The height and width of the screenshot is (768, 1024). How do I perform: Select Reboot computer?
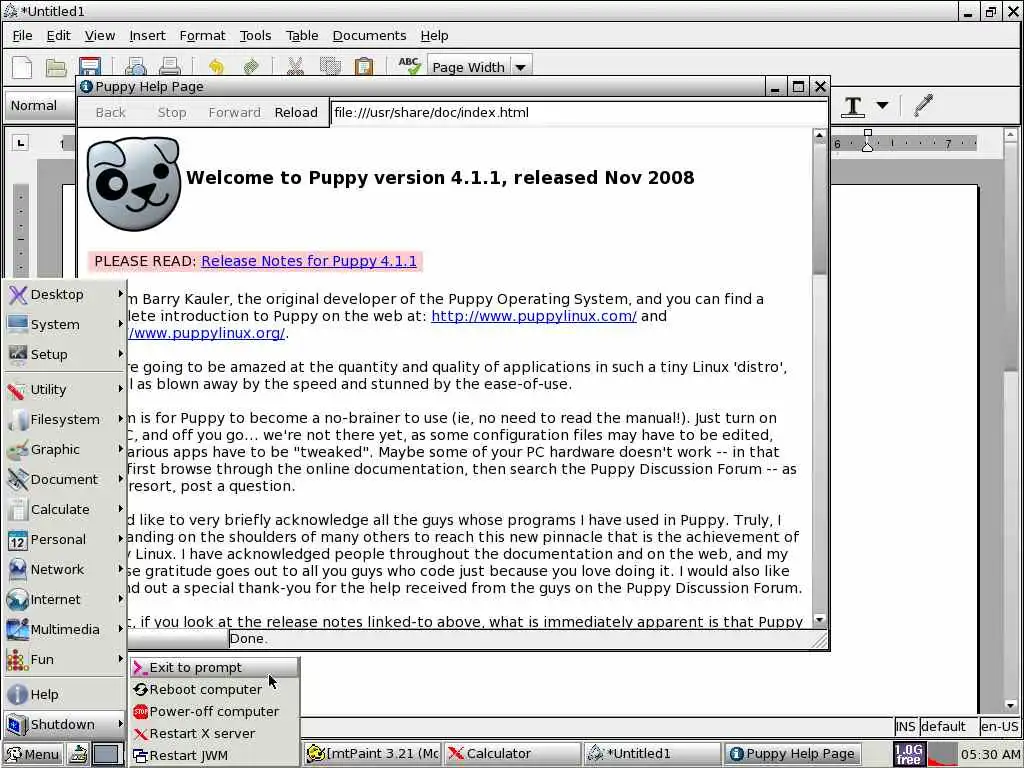click(215, 690)
